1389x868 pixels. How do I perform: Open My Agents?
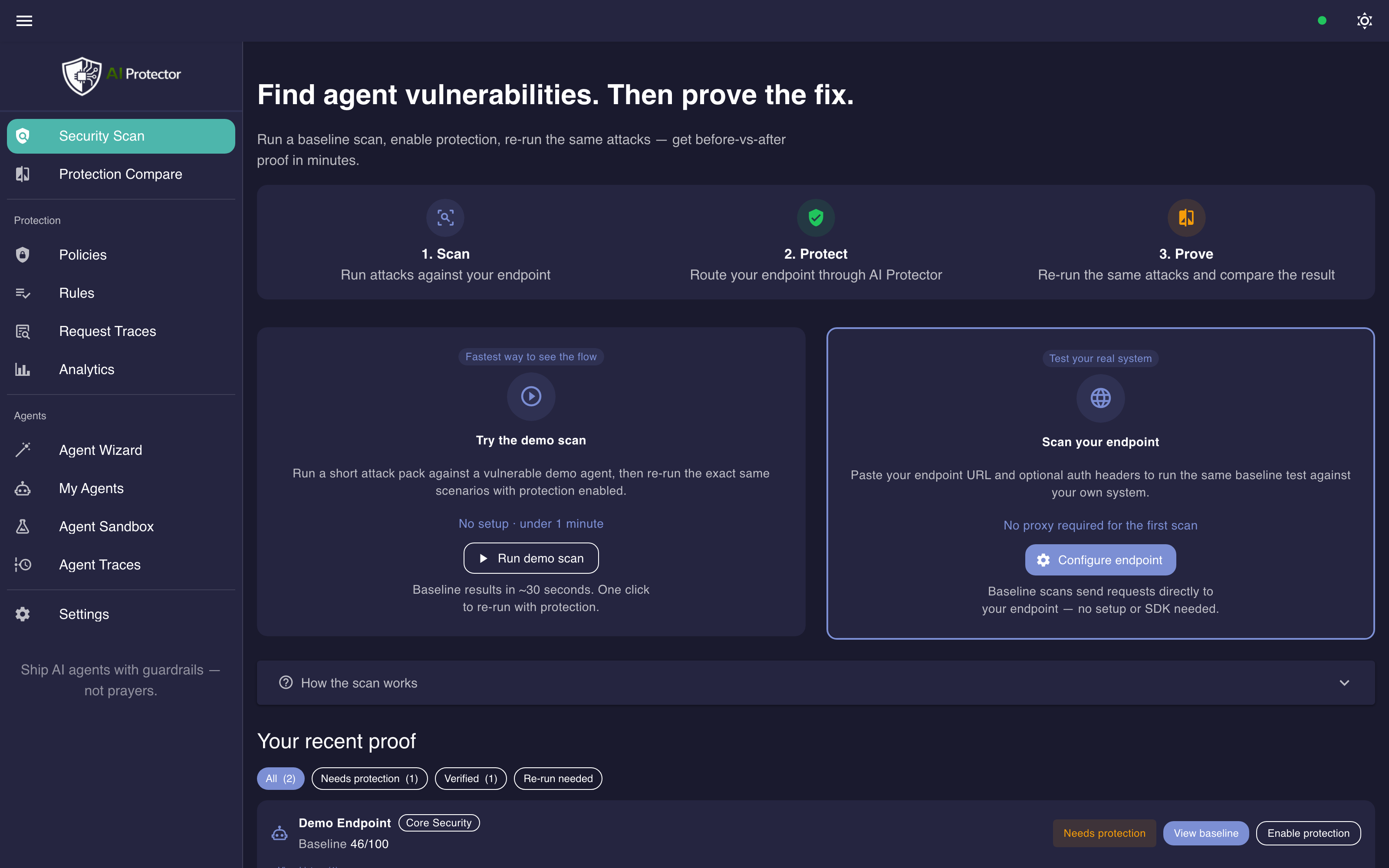pyautogui.click(x=121, y=488)
